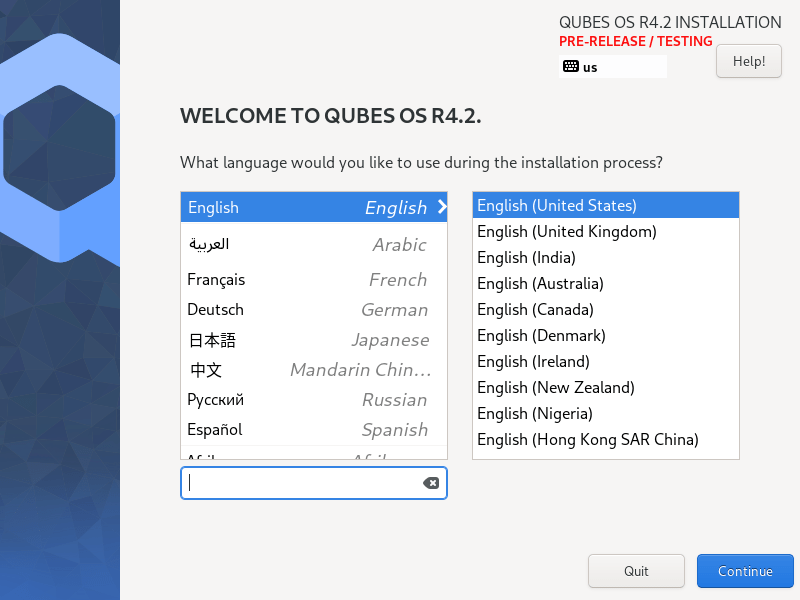Choose English (India) locale
Screen dimensions: 800x600
[x=606, y=257]
